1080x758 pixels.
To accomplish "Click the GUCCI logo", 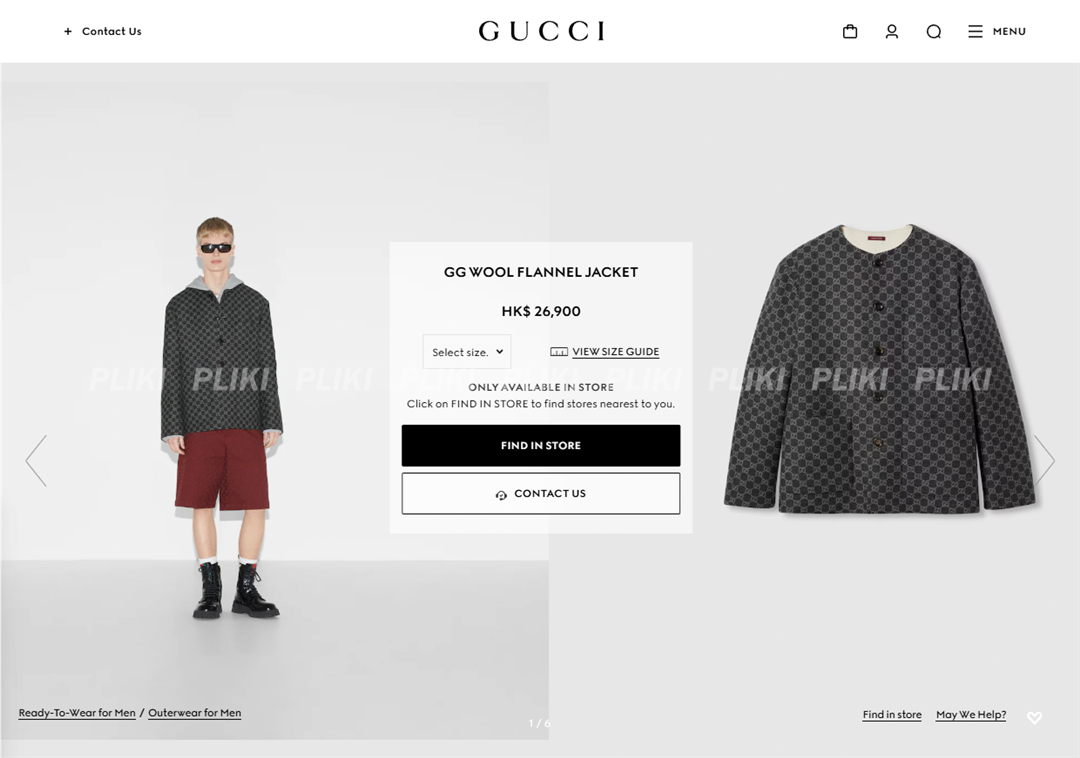I will 541,31.
